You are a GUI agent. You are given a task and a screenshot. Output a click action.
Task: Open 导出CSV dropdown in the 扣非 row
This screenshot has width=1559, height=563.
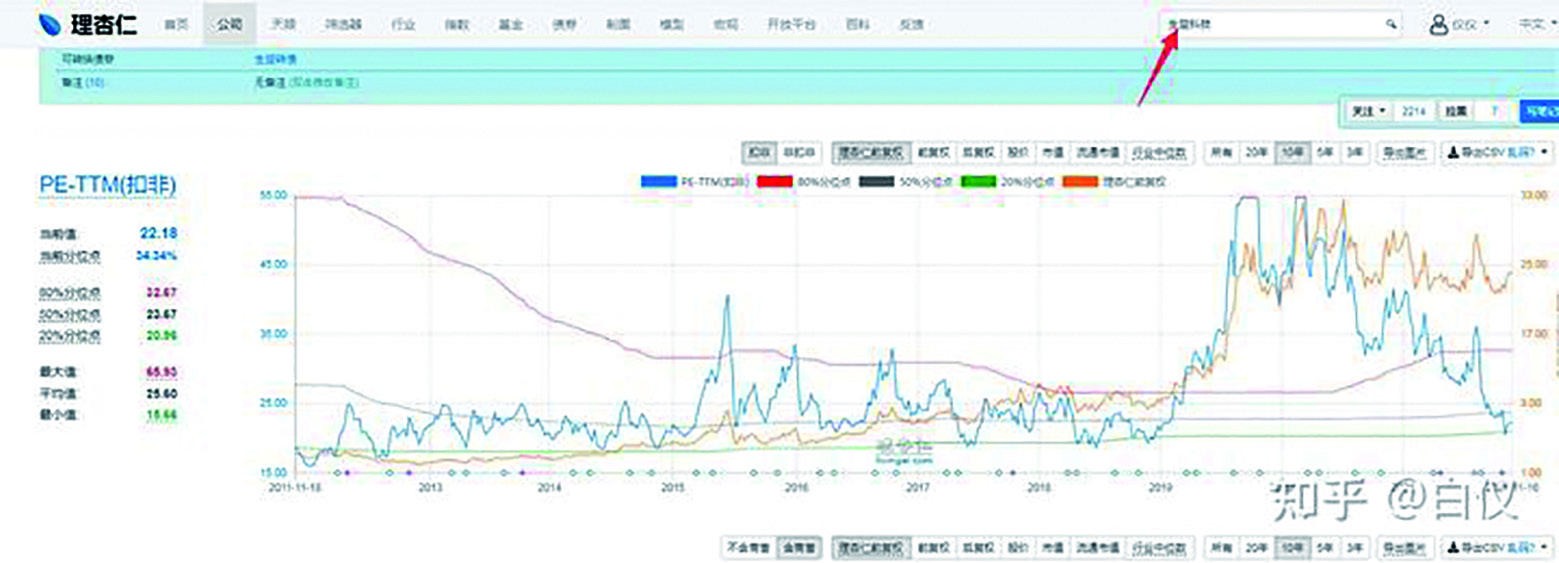coord(1497,153)
